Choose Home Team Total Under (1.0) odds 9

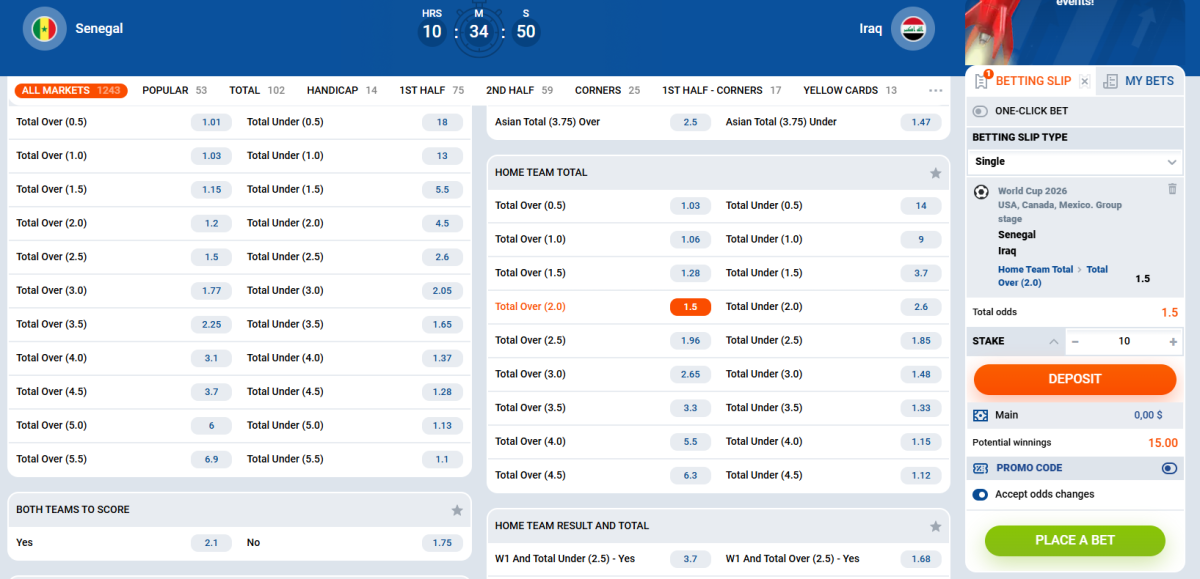point(921,240)
